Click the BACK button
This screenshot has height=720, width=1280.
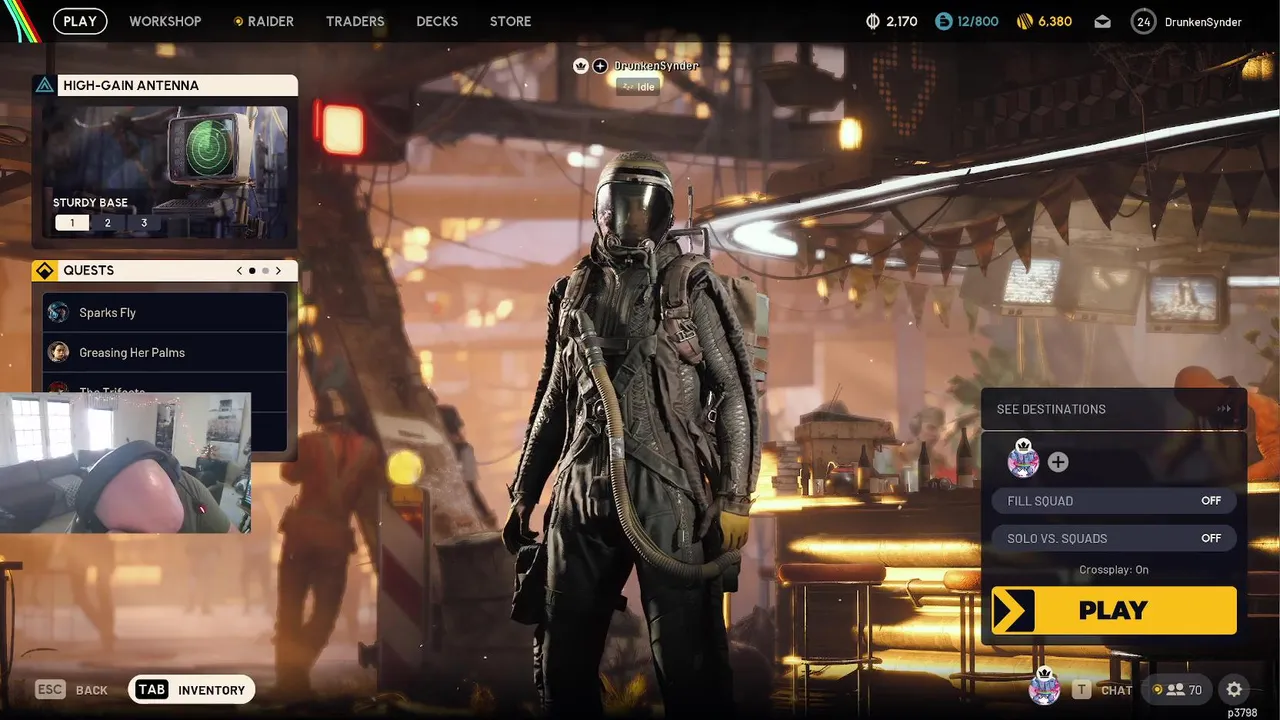pos(72,689)
